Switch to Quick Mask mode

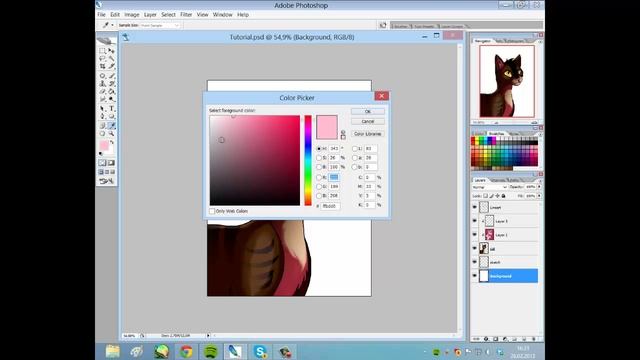pyautogui.click(x=111, y=162)
